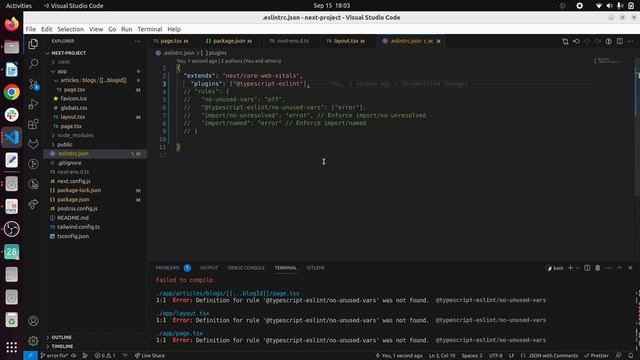This screenshot has height=360, width=640.
Task: Open the Extensions view
Action: (x=33, y=124)
